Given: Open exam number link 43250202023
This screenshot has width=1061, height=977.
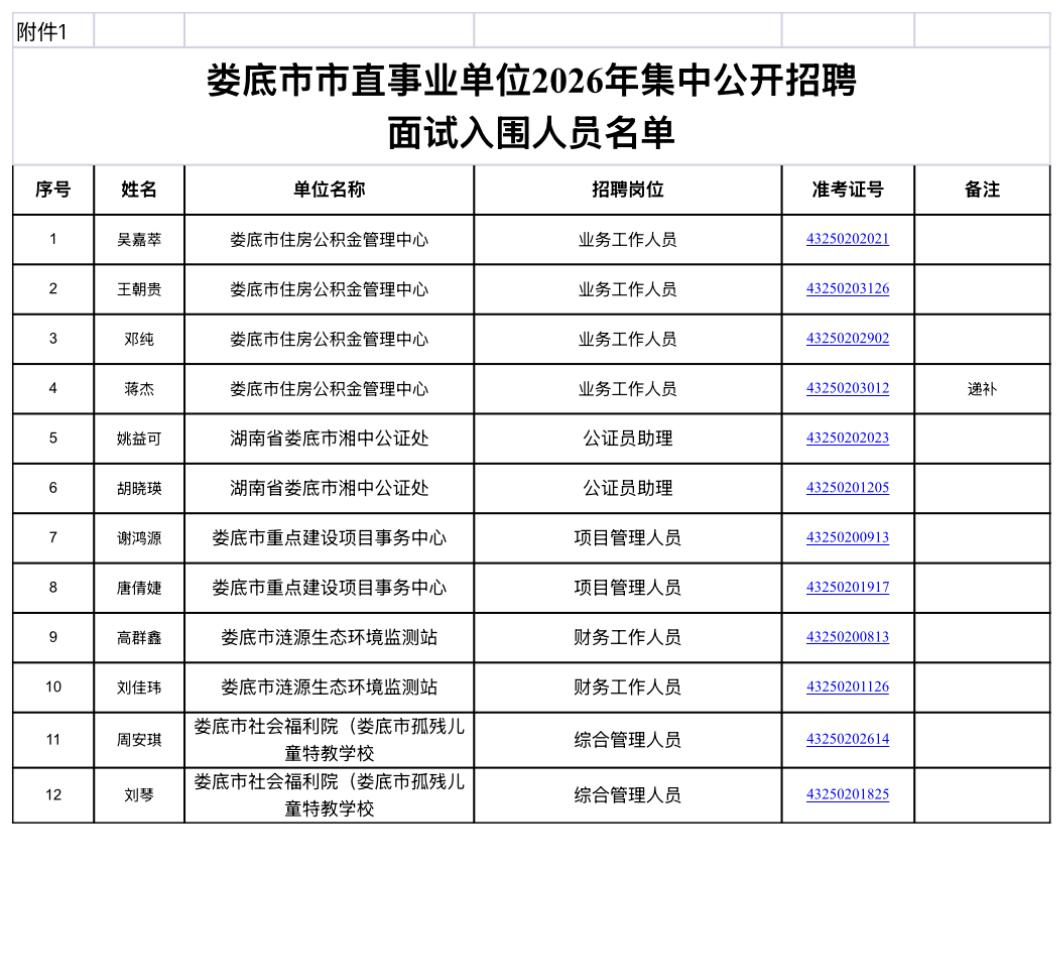Looking at the screenshot, I should click(847, 438).
